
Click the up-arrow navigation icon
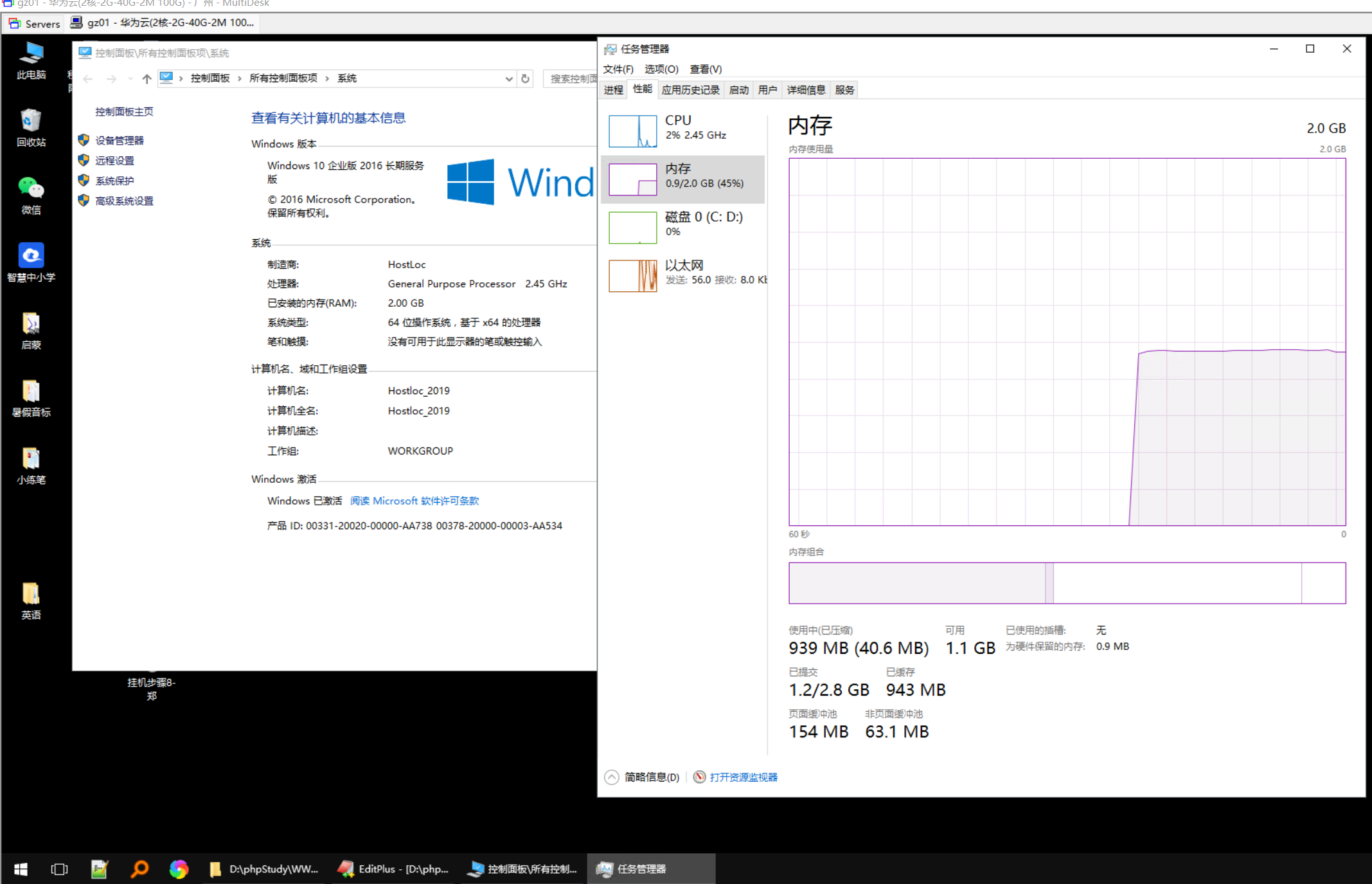tap(147, 78)
